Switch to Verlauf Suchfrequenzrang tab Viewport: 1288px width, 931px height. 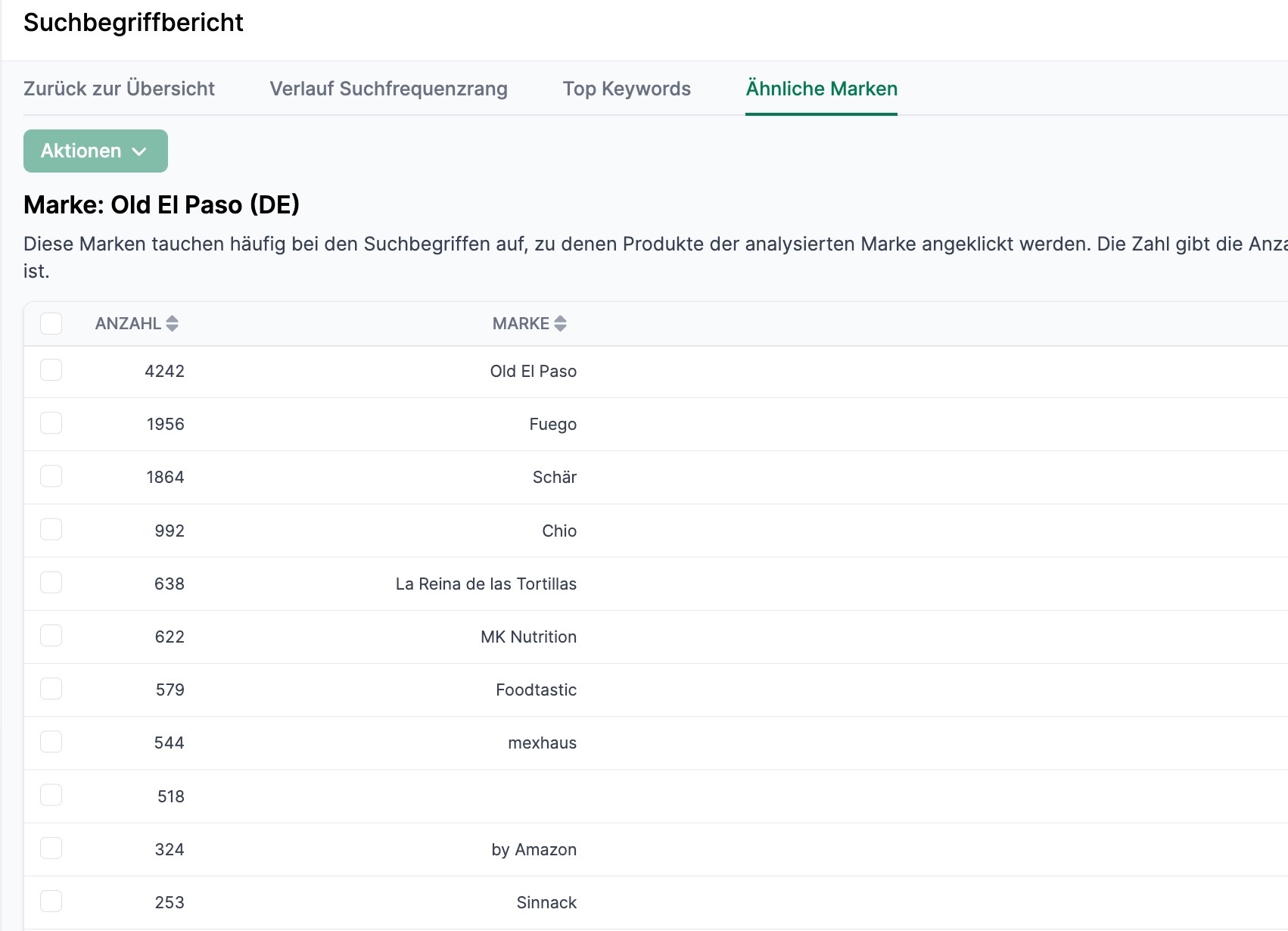[388, 89]
